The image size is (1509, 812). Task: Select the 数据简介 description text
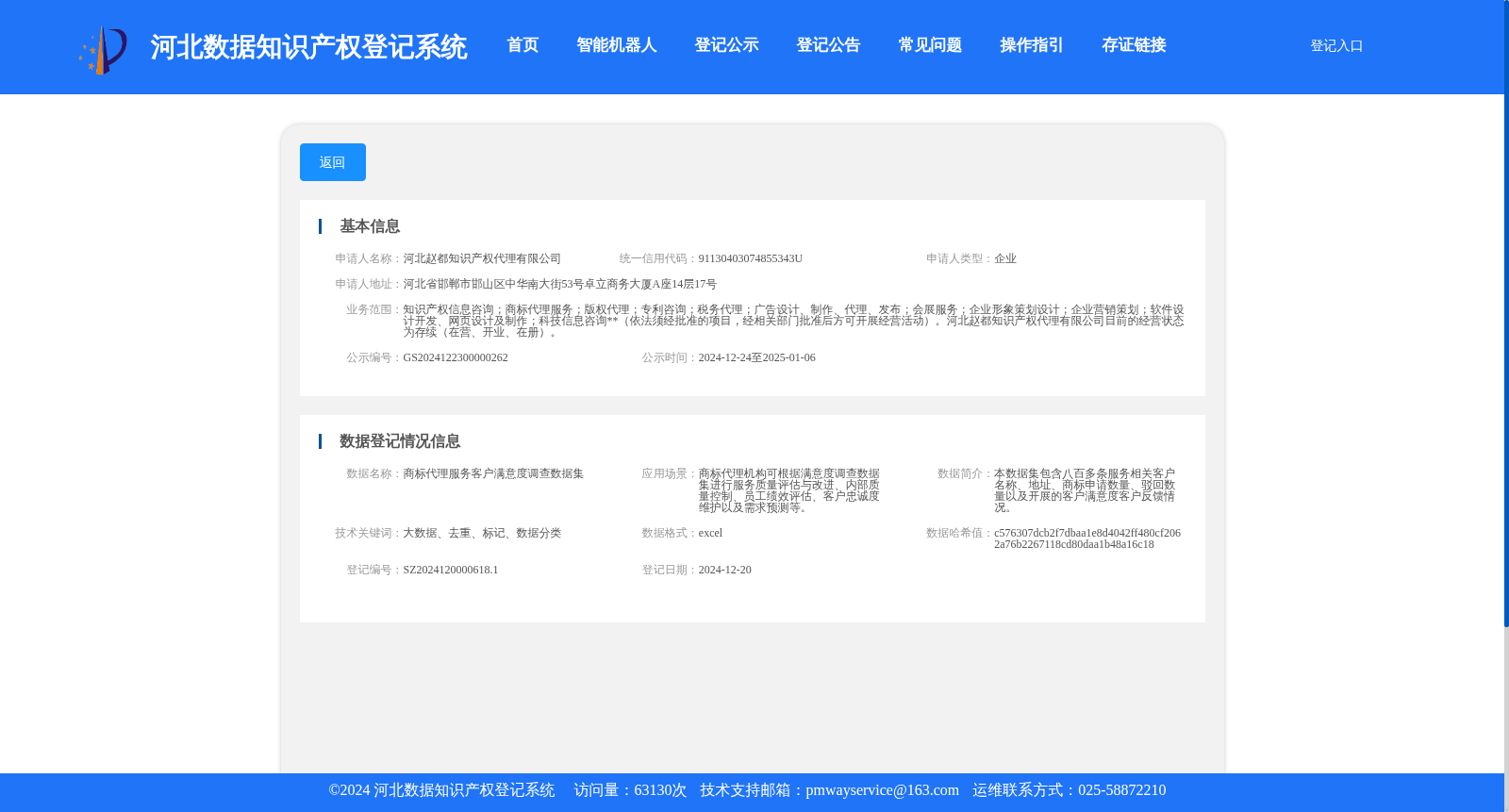(1085, 490)
